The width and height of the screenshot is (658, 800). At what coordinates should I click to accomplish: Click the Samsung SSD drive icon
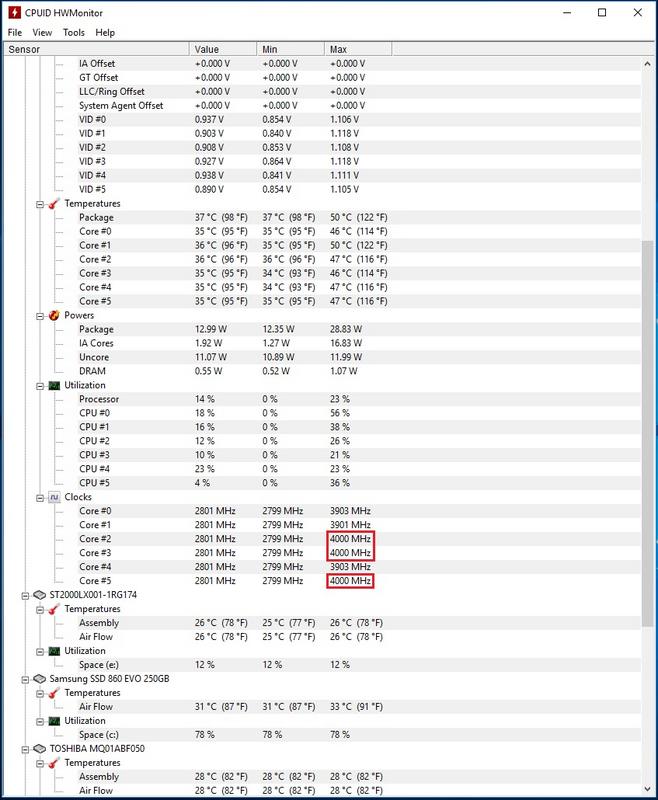pyautogui.click(x=39, y=679)
